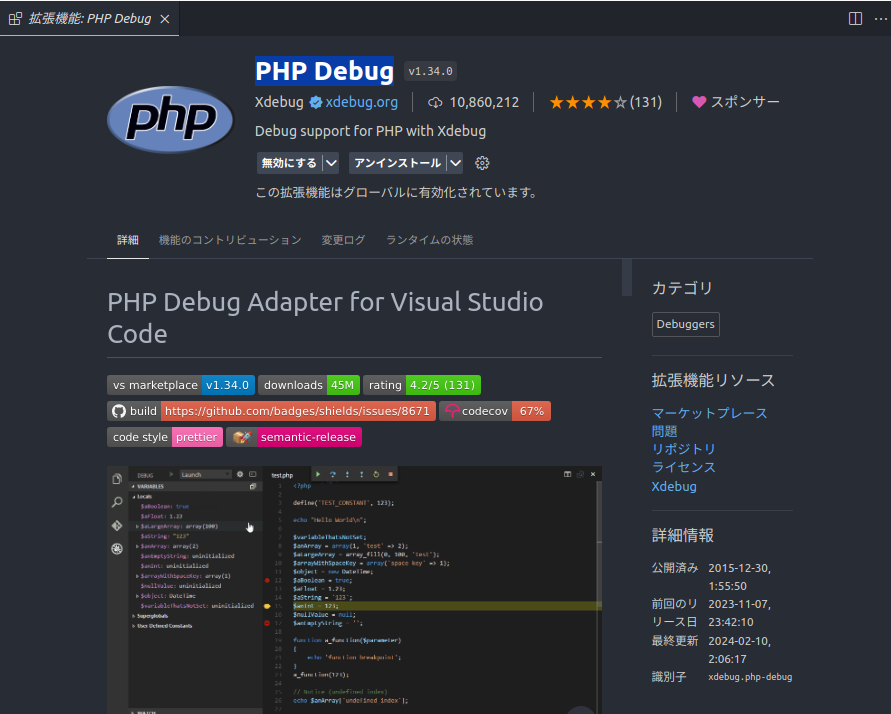Viewport: 891px width, 714px height.
Task: Click the Debuggers category tag
Action: click(x=686, y=324)
